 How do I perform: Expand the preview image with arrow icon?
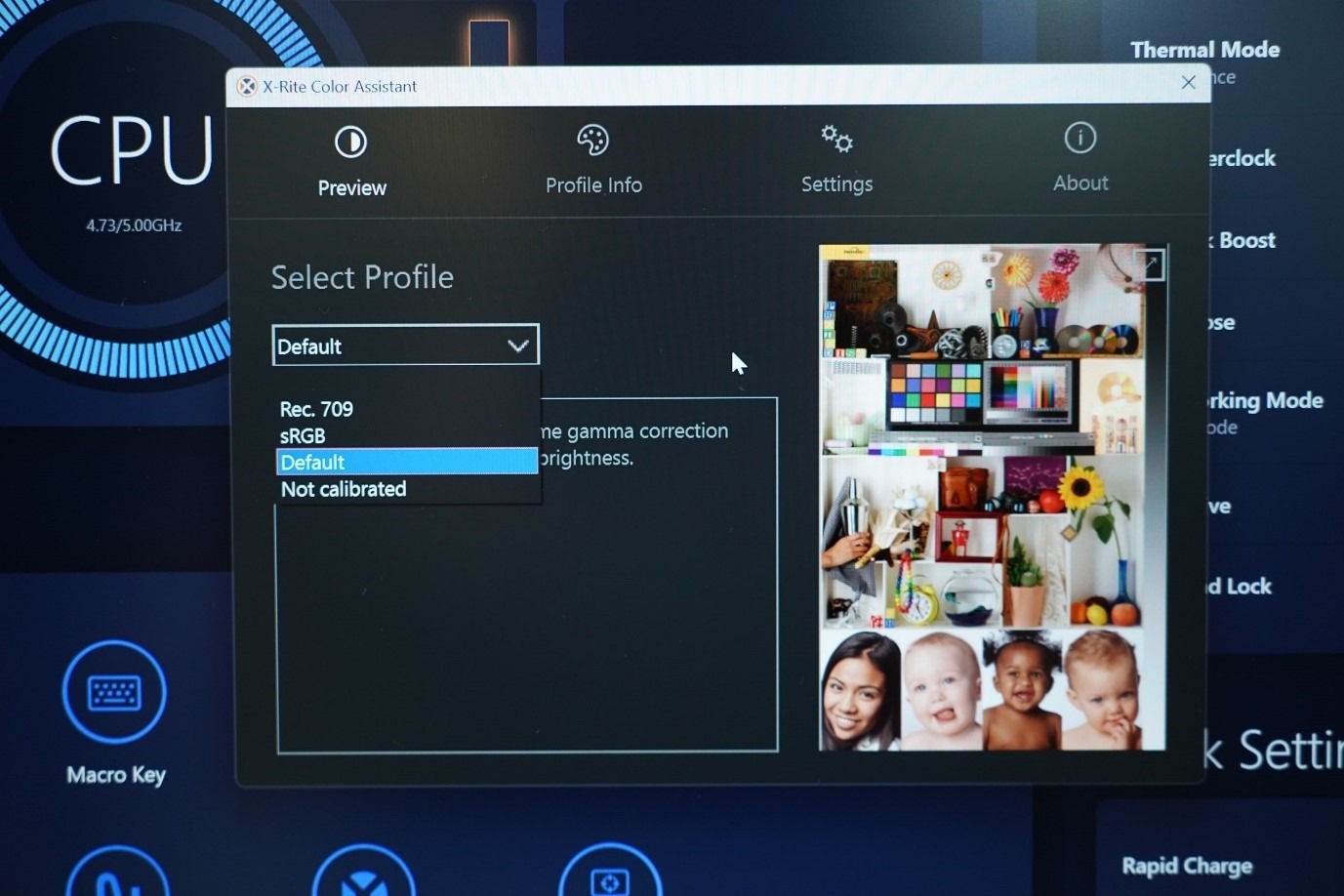coord(1150,264)
